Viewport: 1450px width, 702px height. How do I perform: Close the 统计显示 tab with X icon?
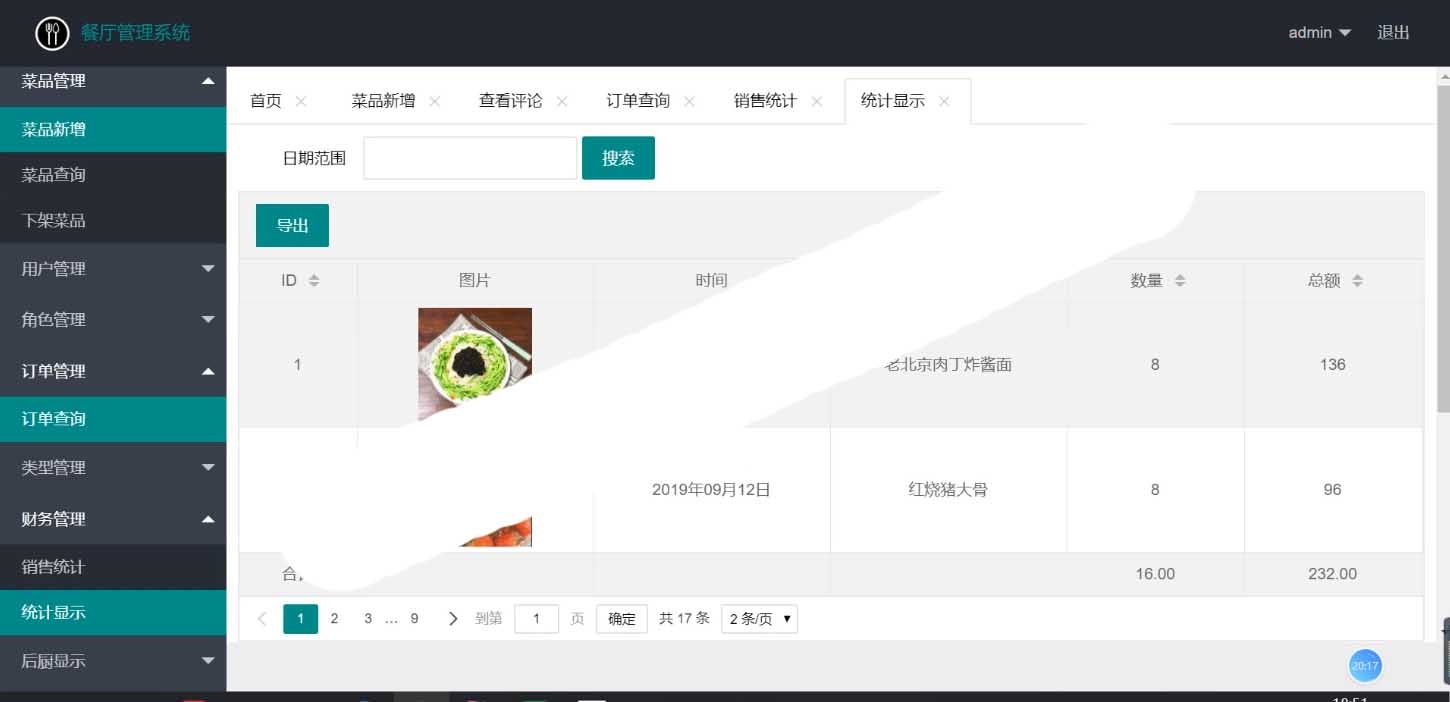pos(944,101)
